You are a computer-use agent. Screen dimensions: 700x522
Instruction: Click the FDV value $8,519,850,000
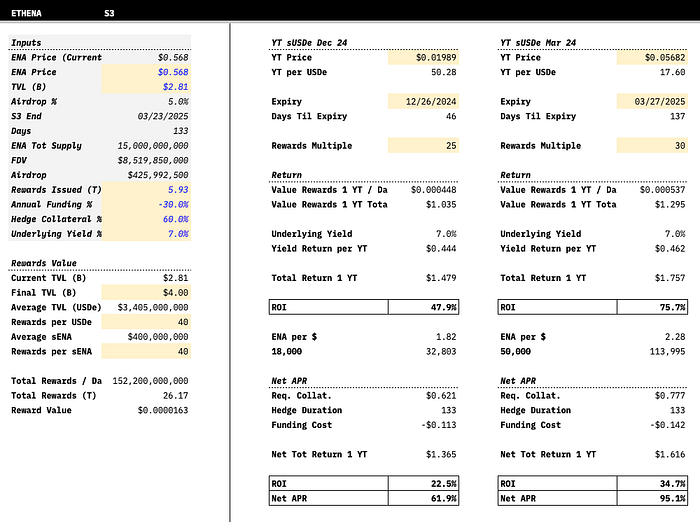click(153, 160)
